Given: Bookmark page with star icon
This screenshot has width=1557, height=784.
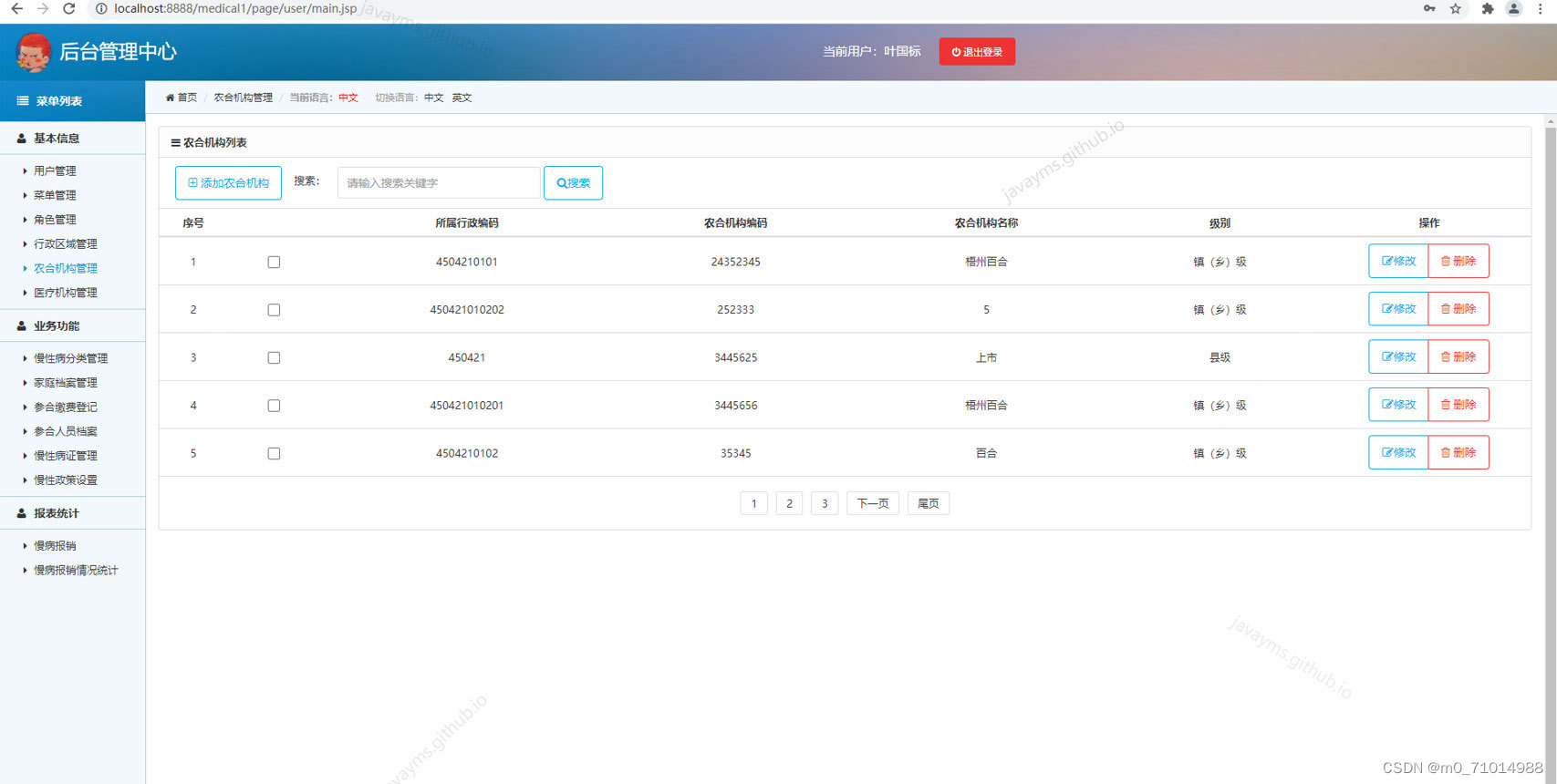Looking at the screenshot, I should [x=1456, y=8].
